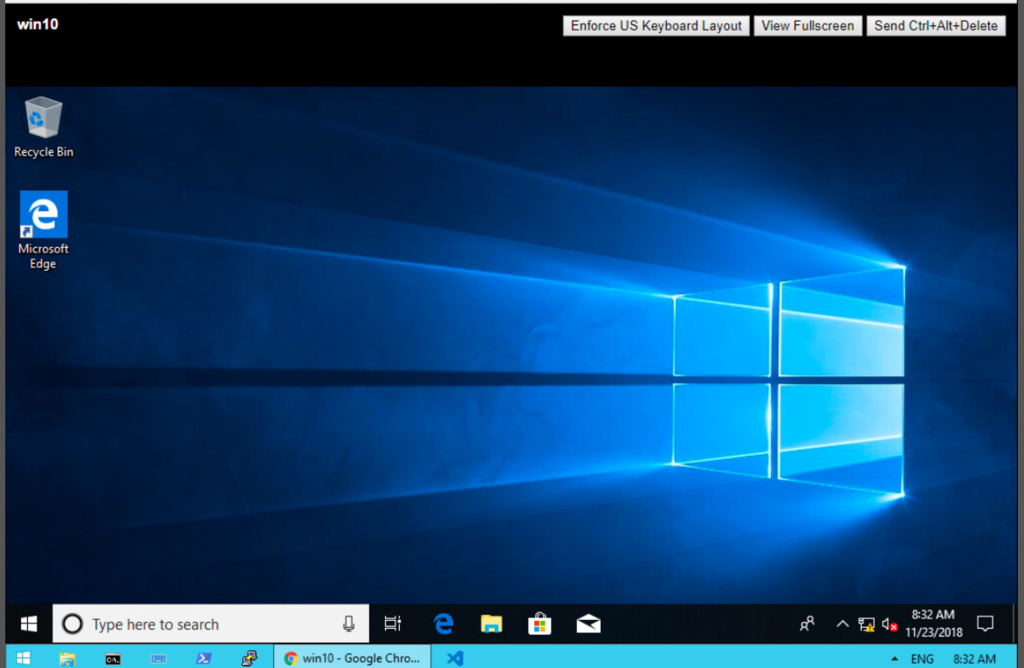
Task: Open the keyboard icon in host taskbar
Action: [158, 658]
